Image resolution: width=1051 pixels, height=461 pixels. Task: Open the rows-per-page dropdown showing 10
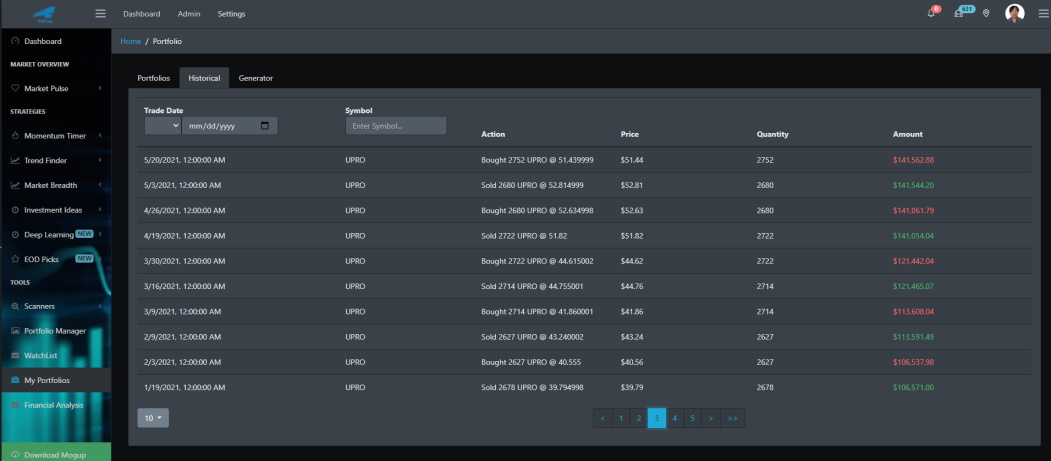pyautogui.click(x=153, y=418)
